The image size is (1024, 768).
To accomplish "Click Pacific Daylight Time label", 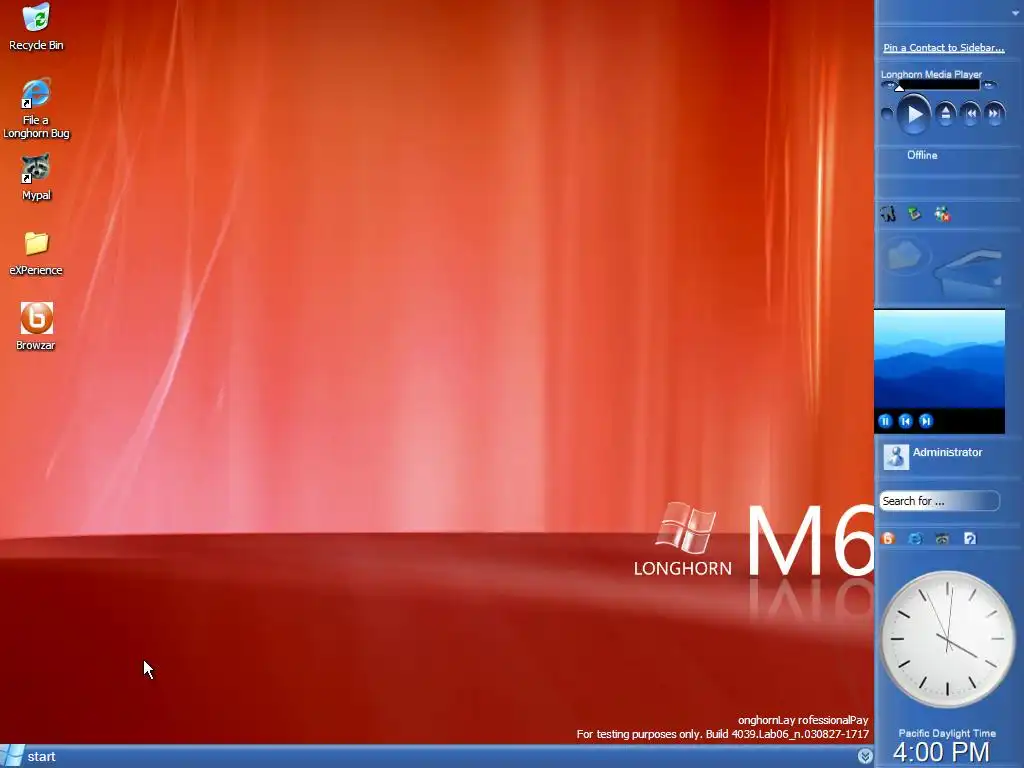I will tap(947, 733).
